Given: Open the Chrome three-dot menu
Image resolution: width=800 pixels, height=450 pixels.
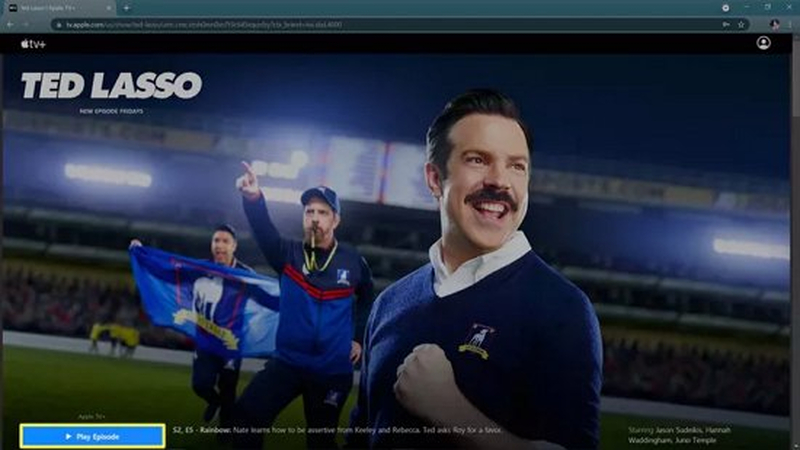Looking at the screenshot, I should click(791, 24).
